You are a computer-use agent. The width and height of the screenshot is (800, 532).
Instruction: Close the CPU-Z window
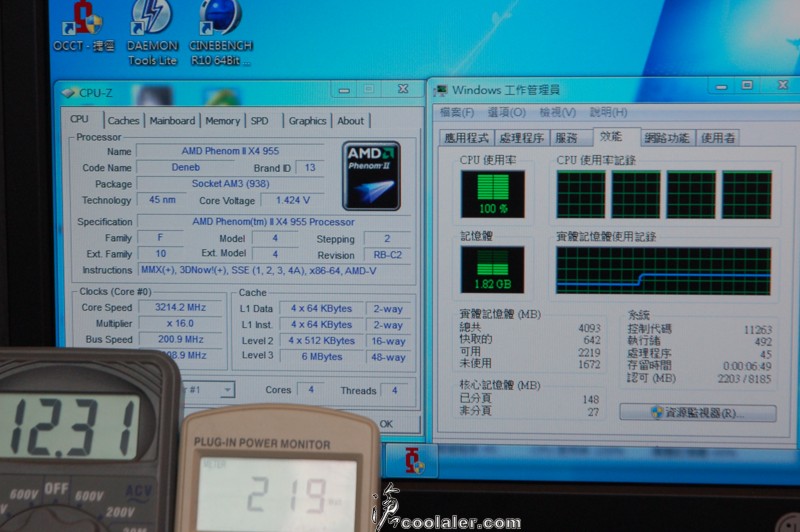pyautogui.click(x=403, y=89)
